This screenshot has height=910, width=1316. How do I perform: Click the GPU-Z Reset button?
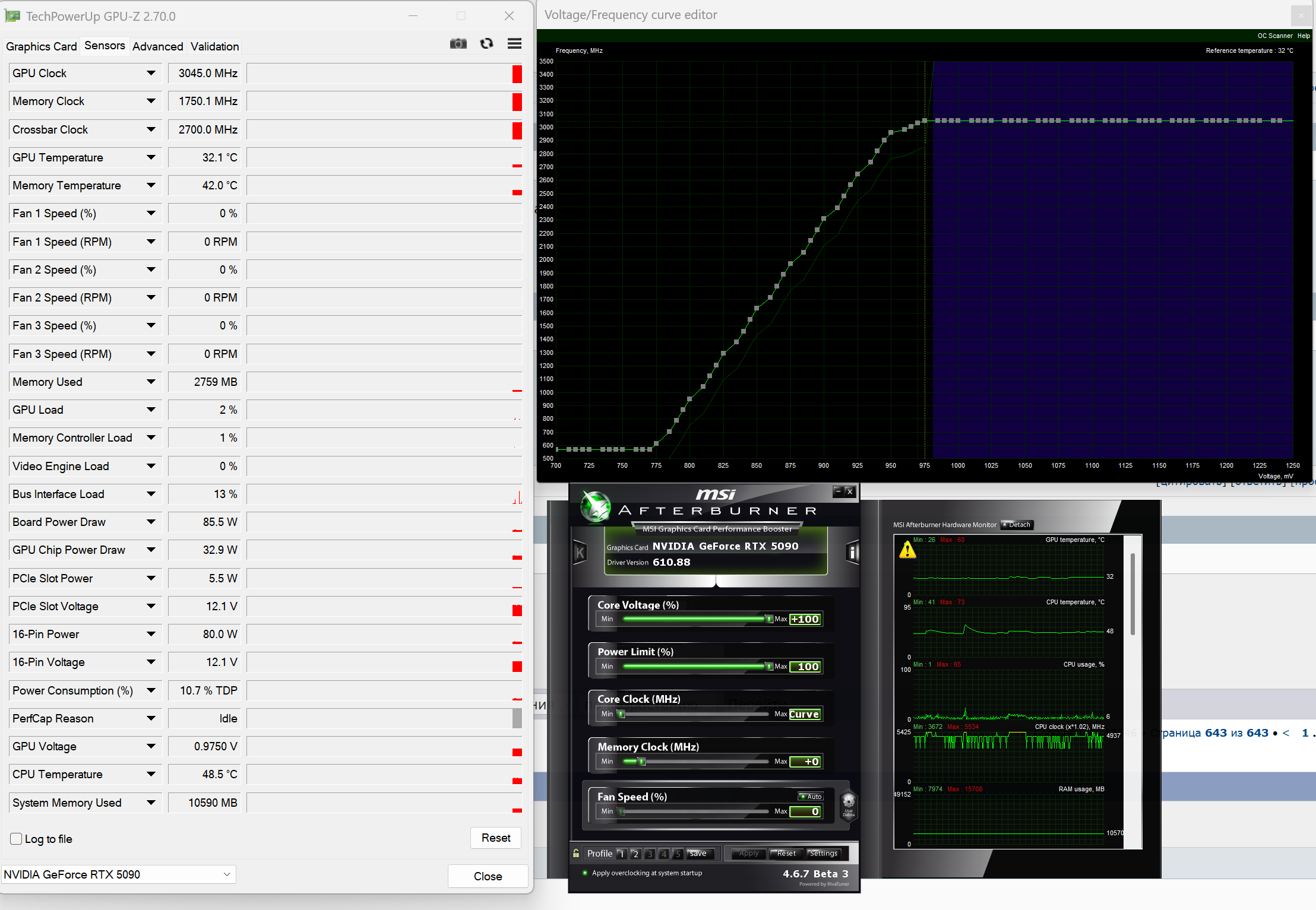[x=496, y=838]
